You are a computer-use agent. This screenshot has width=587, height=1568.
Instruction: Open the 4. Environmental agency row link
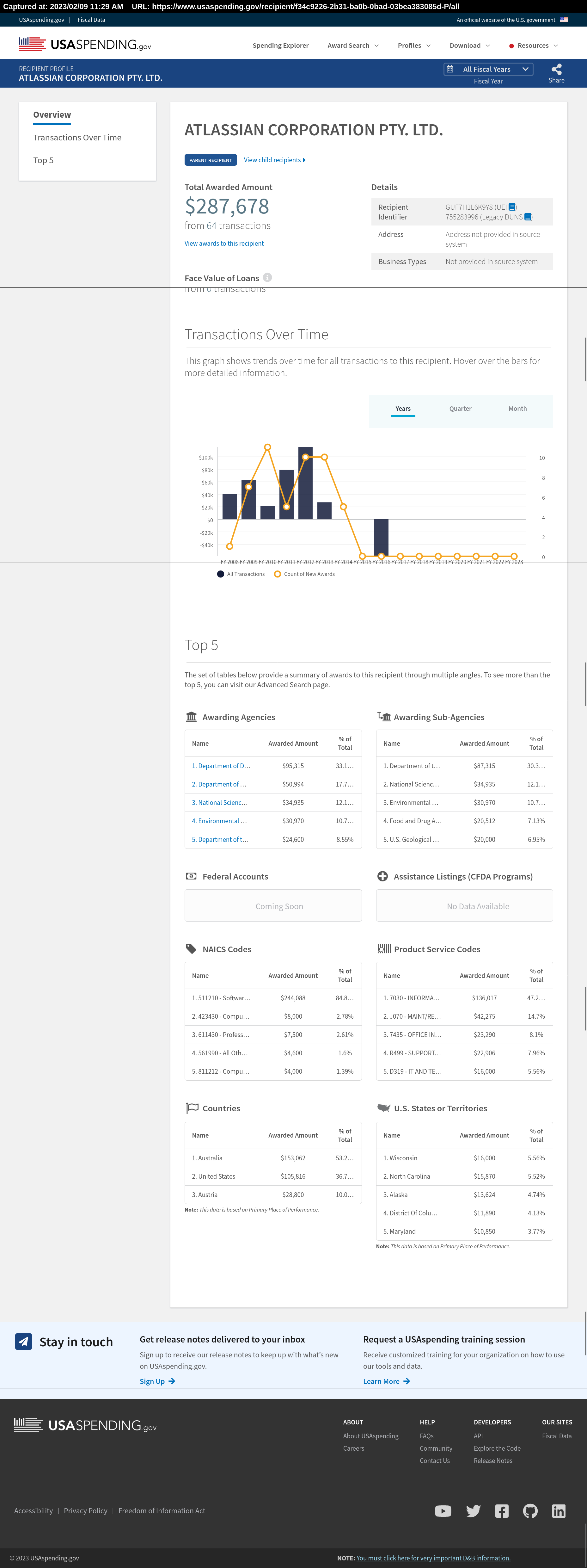pos(219,821)
